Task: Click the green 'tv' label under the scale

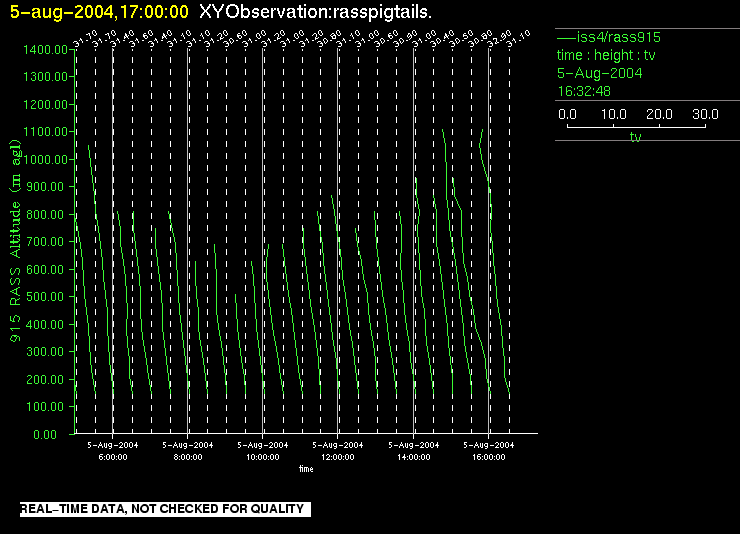Action: pyautogui.click(x=635, y=137)
